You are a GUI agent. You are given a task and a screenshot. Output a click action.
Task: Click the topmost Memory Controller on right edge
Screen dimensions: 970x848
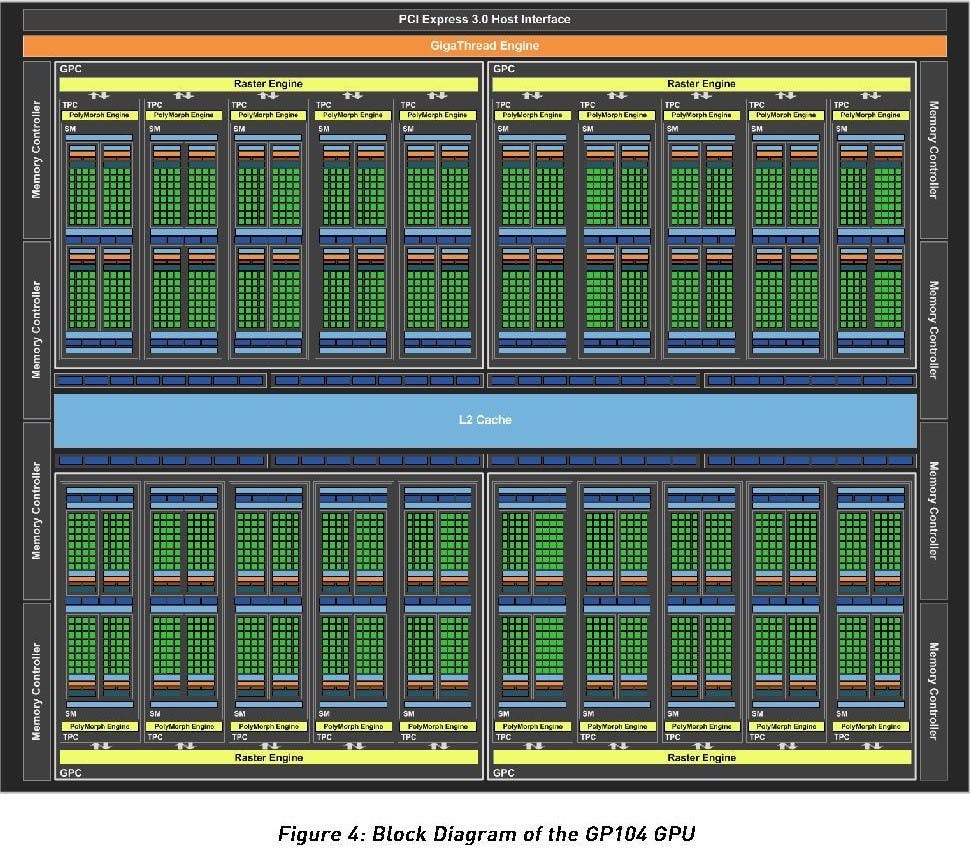point(934,150)
